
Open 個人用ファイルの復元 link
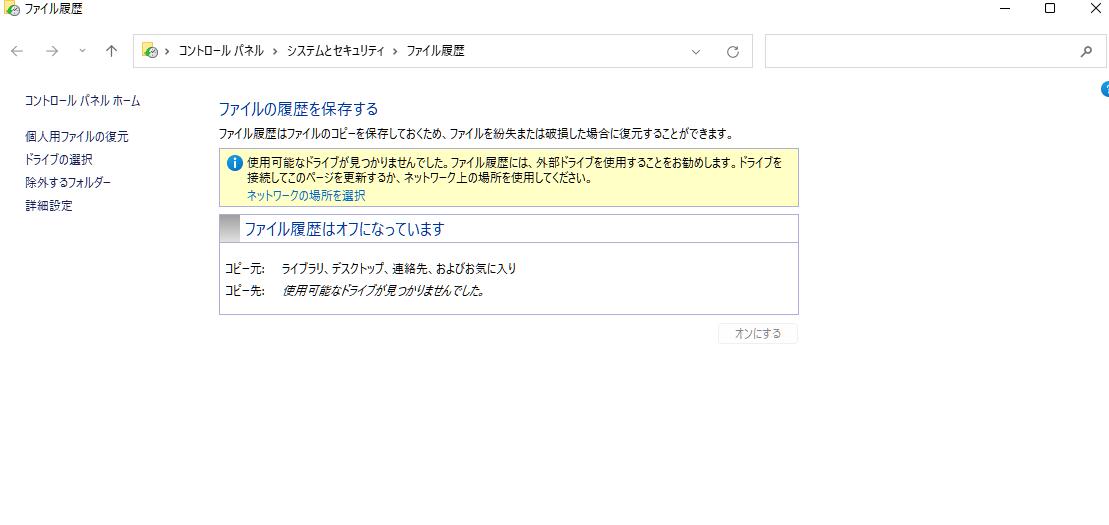pyautogui.click(x=76, y=137)
